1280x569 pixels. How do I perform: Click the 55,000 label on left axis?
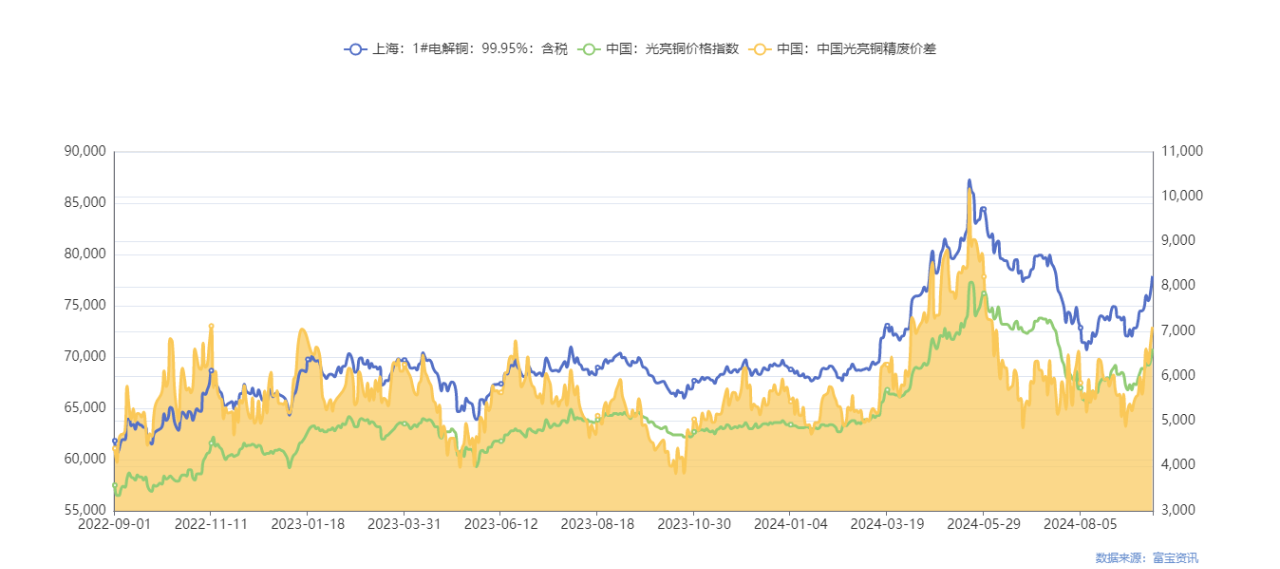(84, 510)
